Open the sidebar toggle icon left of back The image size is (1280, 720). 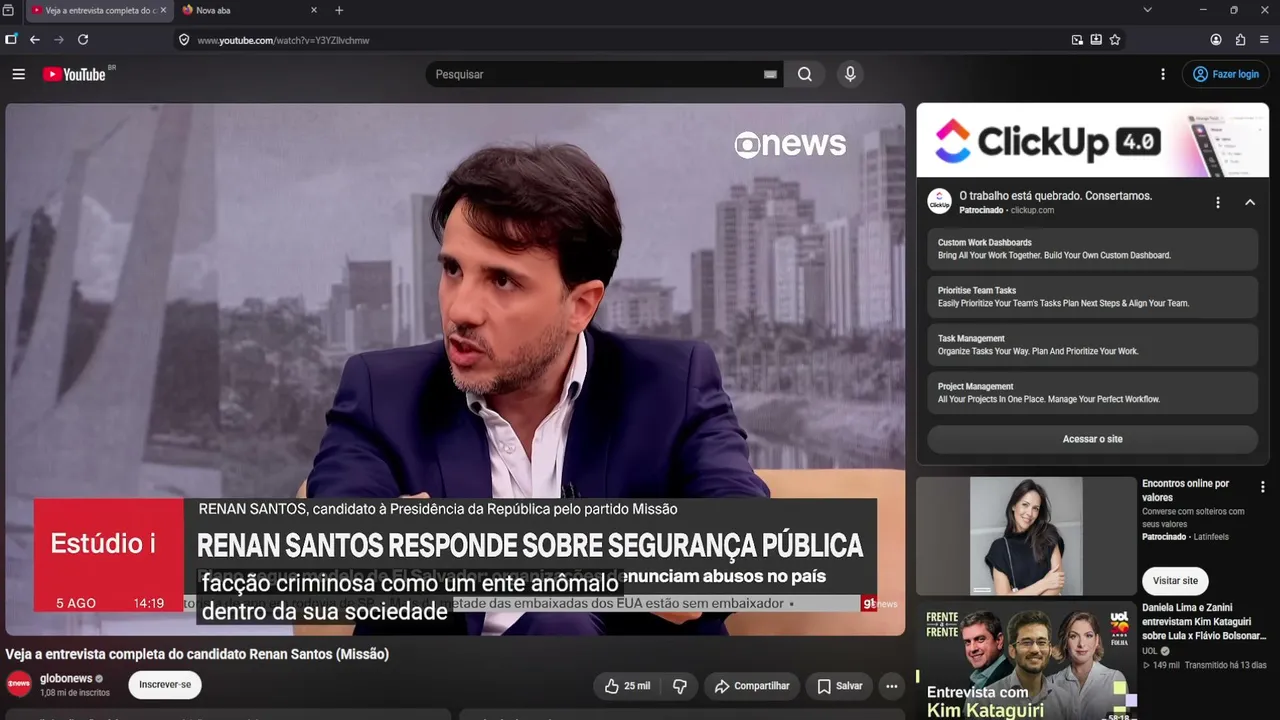click(11, 40)
